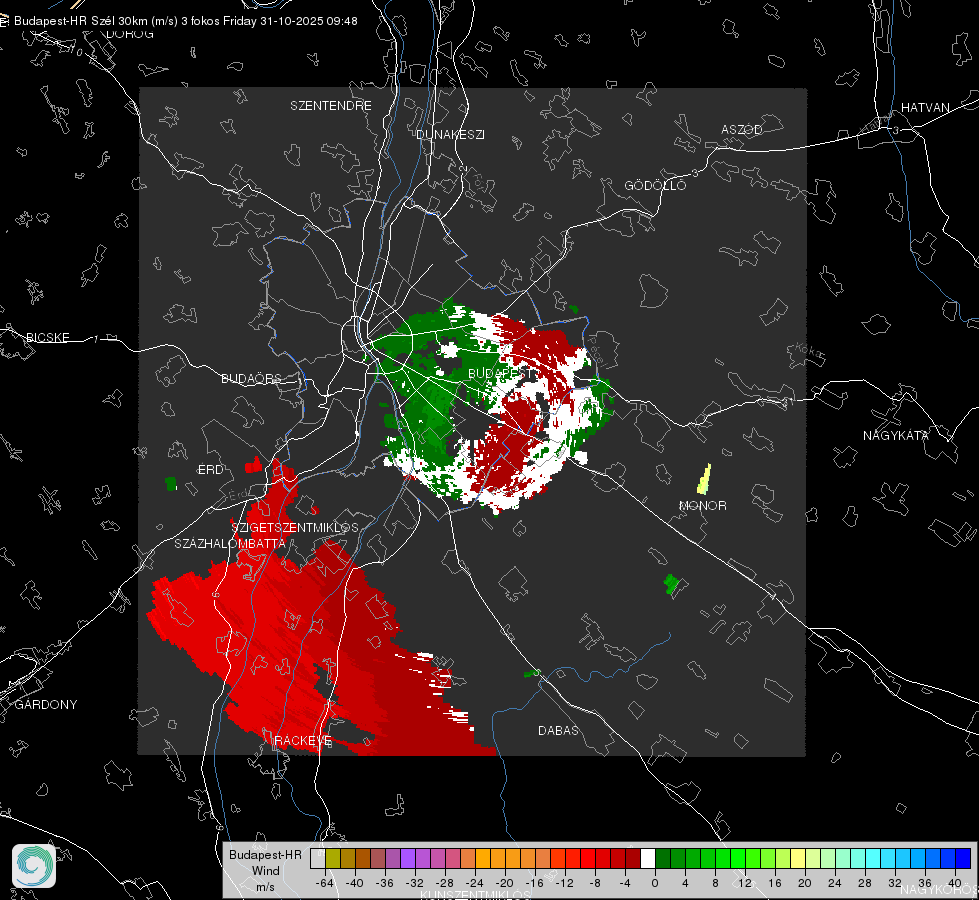Click the SZIGETSZENTMIKLOS city label
Screen dimensions: 979x900
pyautogui.click(x=295, y=527)
